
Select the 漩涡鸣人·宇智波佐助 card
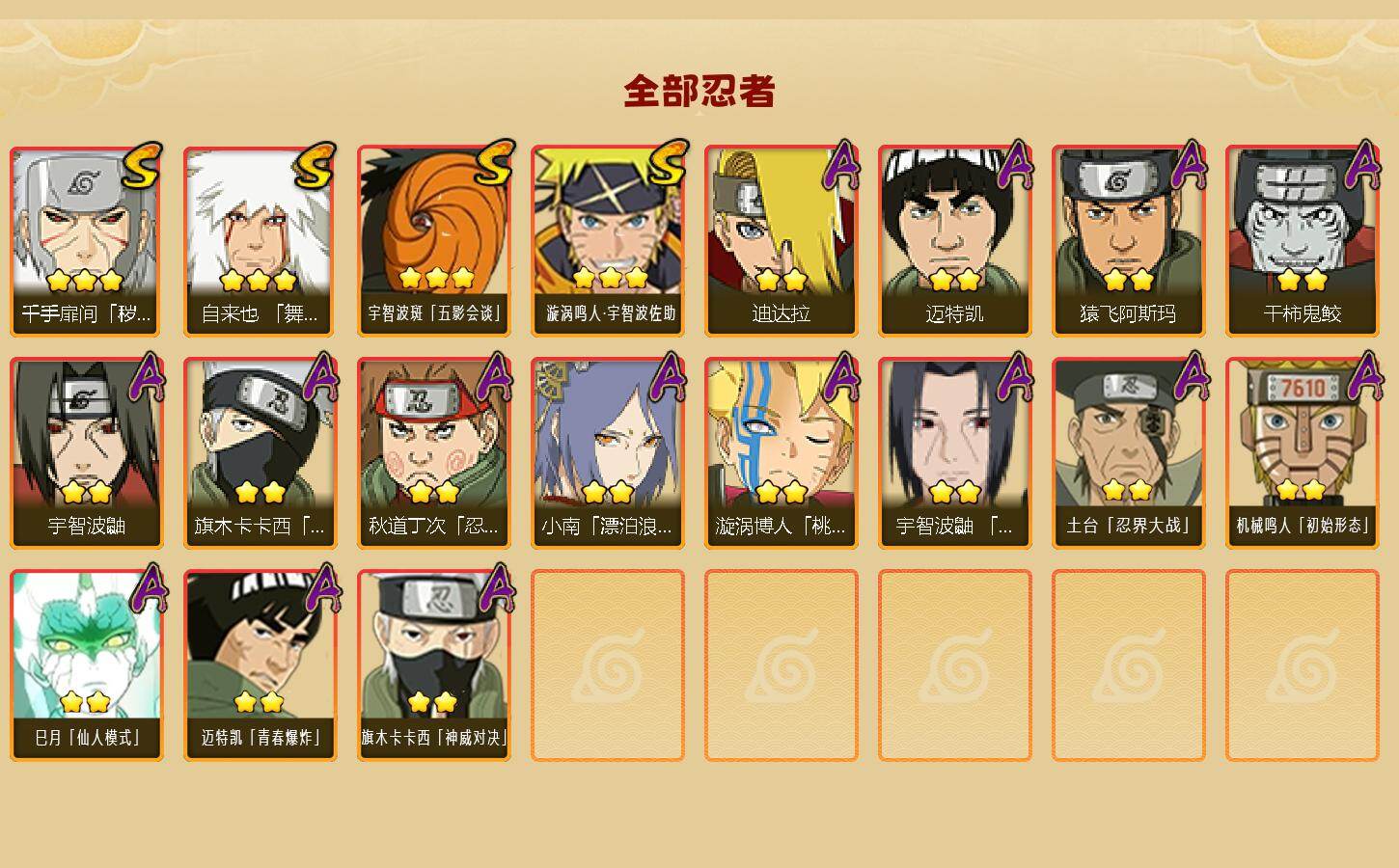(608, 241)
